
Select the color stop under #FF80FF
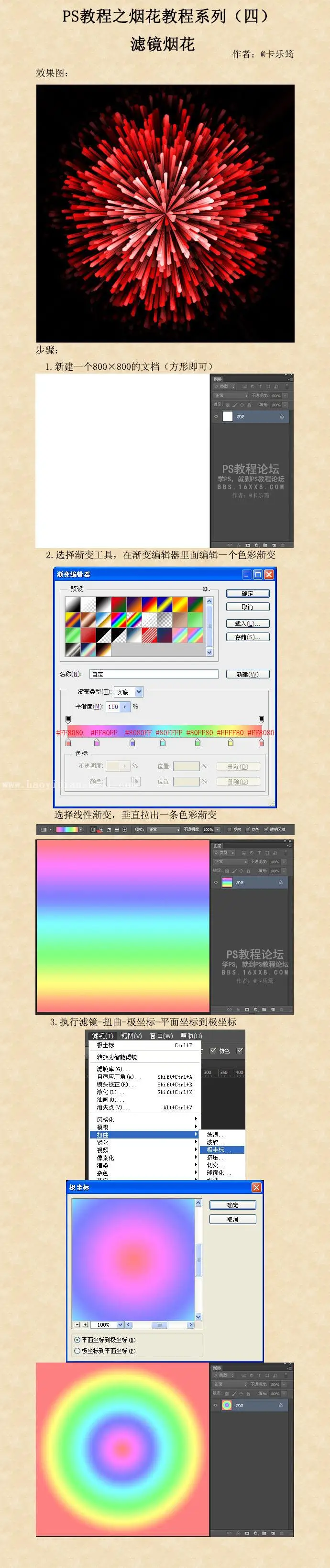click(97, 742)
